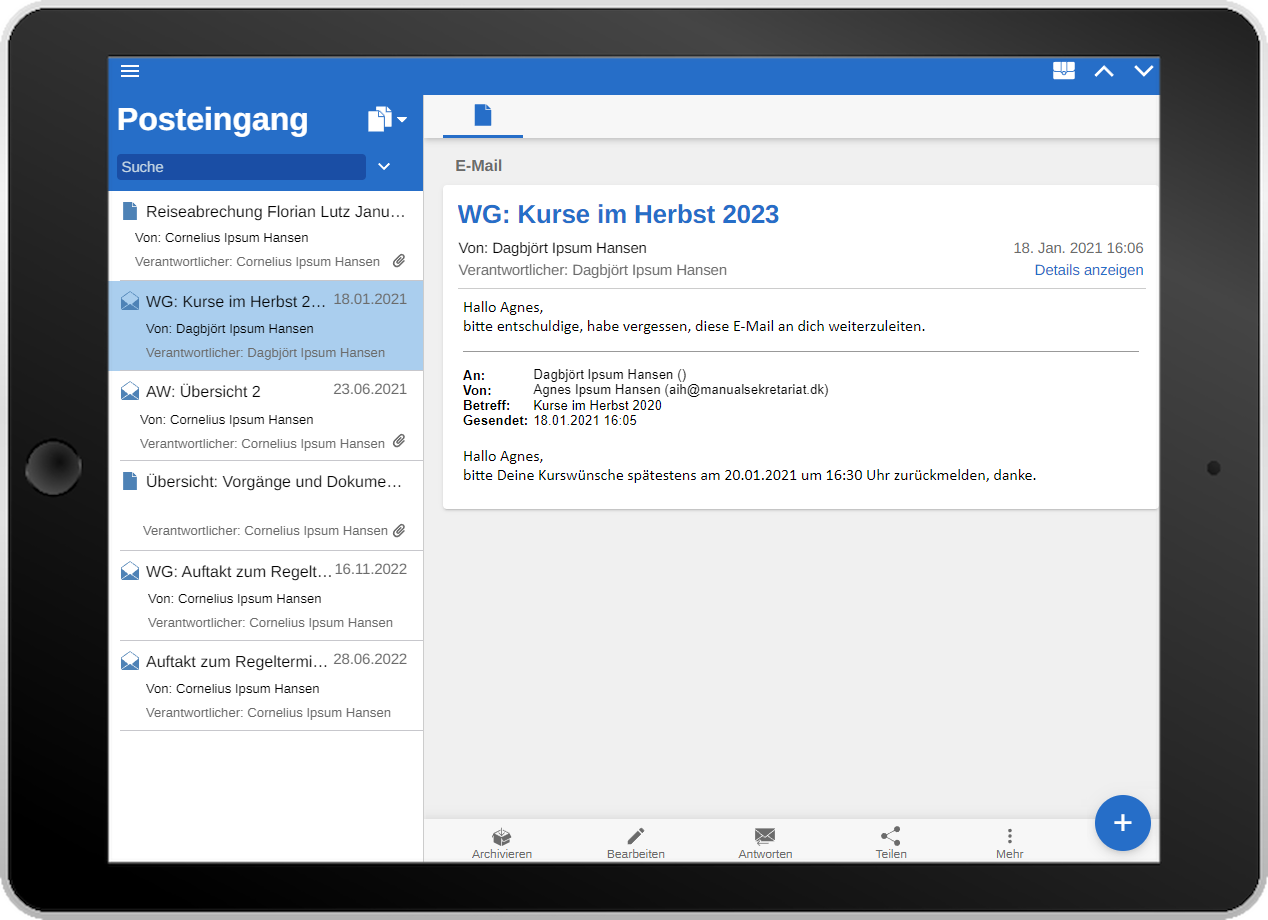Click the blue plus floating button

click(1122, 823)
